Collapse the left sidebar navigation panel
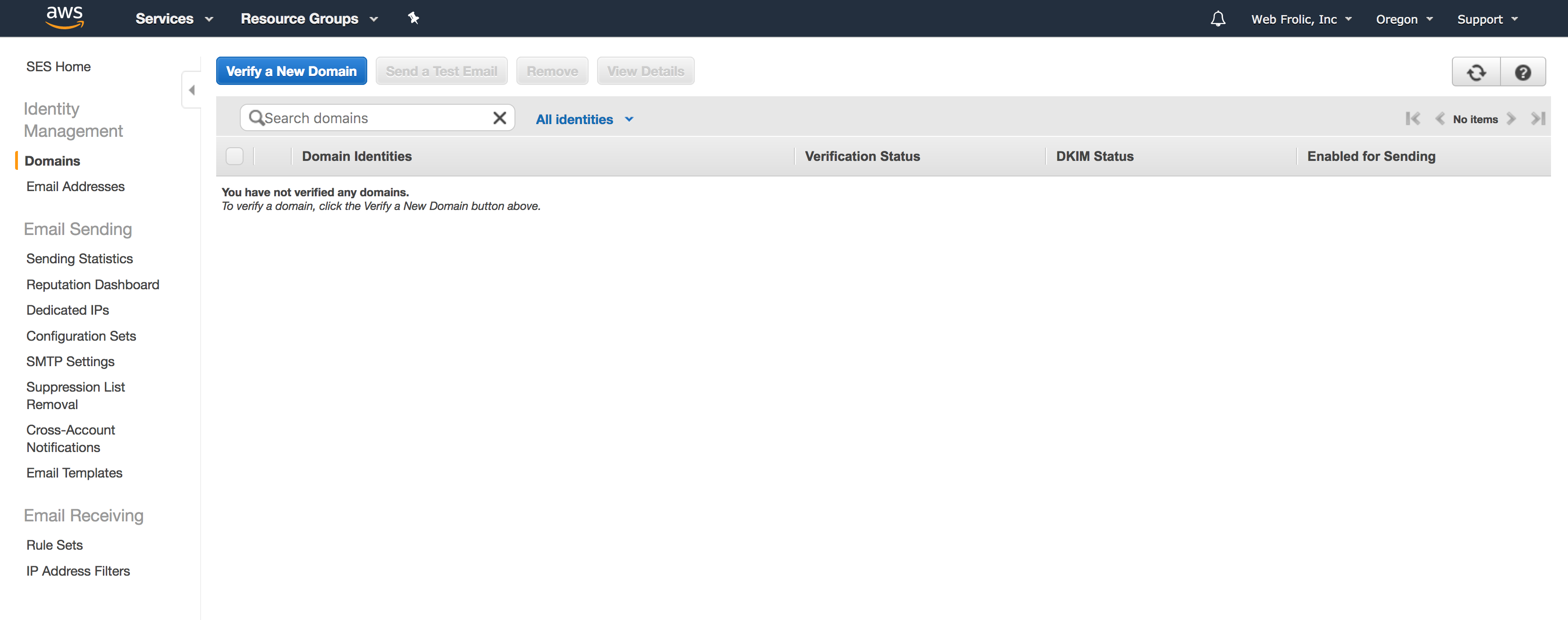This screenshot has width=1568, height=620. (192, 90)
